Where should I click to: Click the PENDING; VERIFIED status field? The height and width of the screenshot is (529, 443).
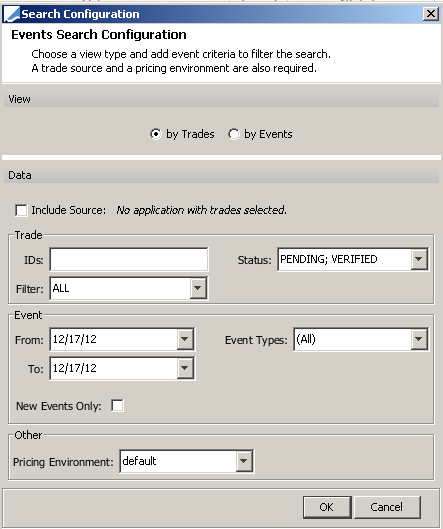tap(345, 259)
